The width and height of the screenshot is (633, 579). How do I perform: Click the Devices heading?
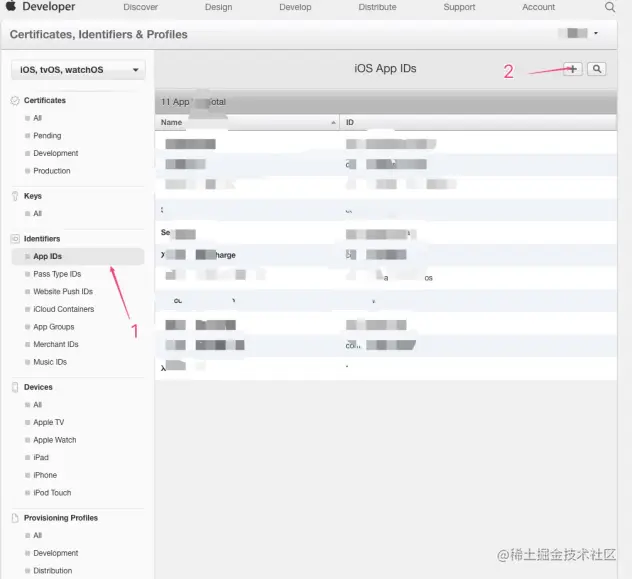[x=38, y=387]
